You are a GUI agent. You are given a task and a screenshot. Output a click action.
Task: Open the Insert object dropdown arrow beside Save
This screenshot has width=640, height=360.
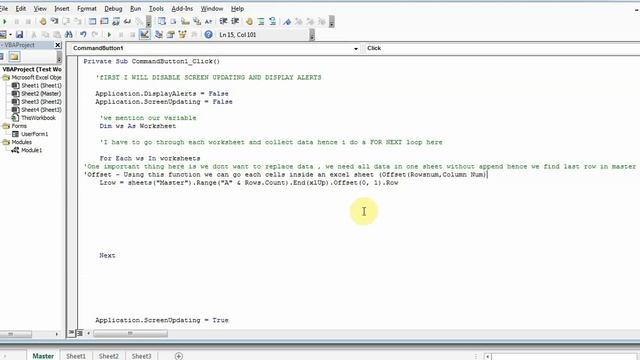coord(10,35)
